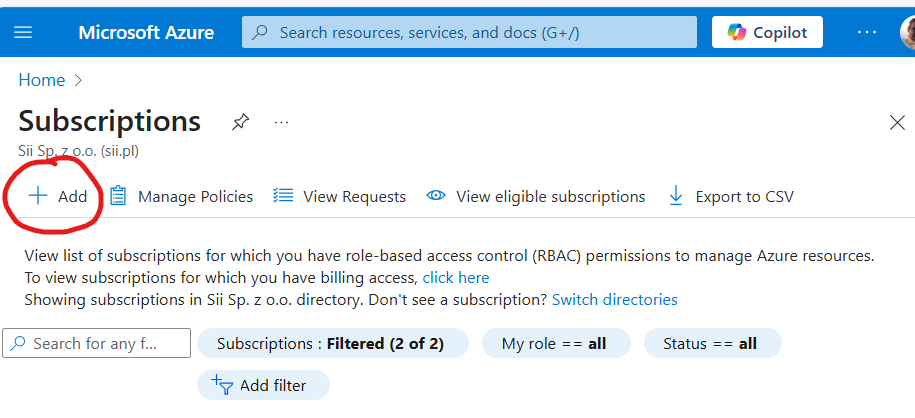Navigate to Home breadcrumb
Viewport: 915px width, 418px height.
point(41,80)
